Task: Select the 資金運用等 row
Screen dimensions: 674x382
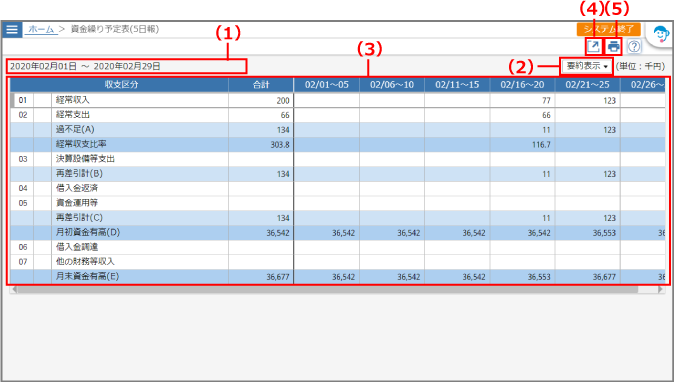Action: click(x=338, y=203)
